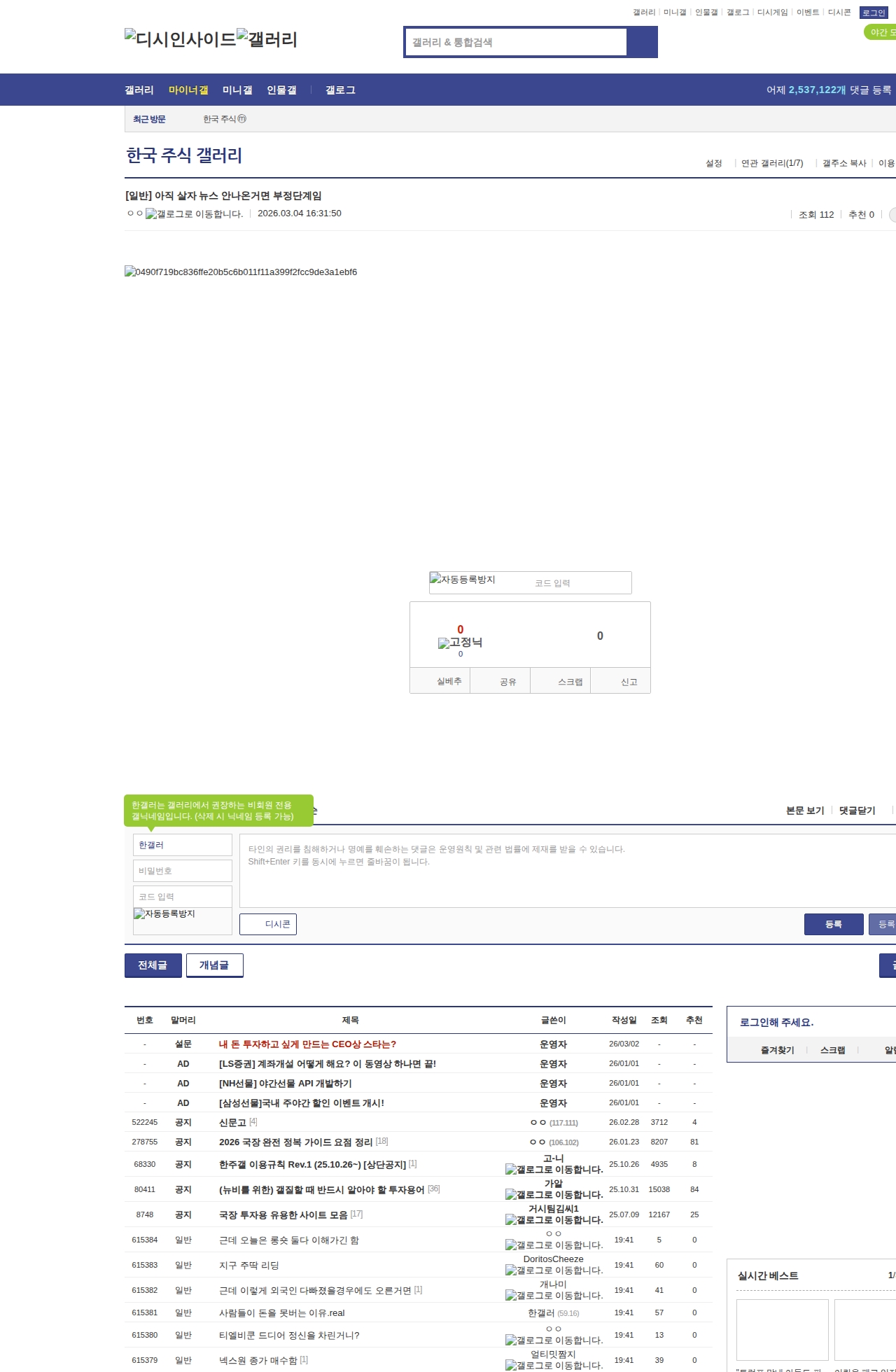The height and width of the screenshot is (1372, 896).
Task: Open the broken post image 0490f719bc836ffe
Action: coord(241,272)
